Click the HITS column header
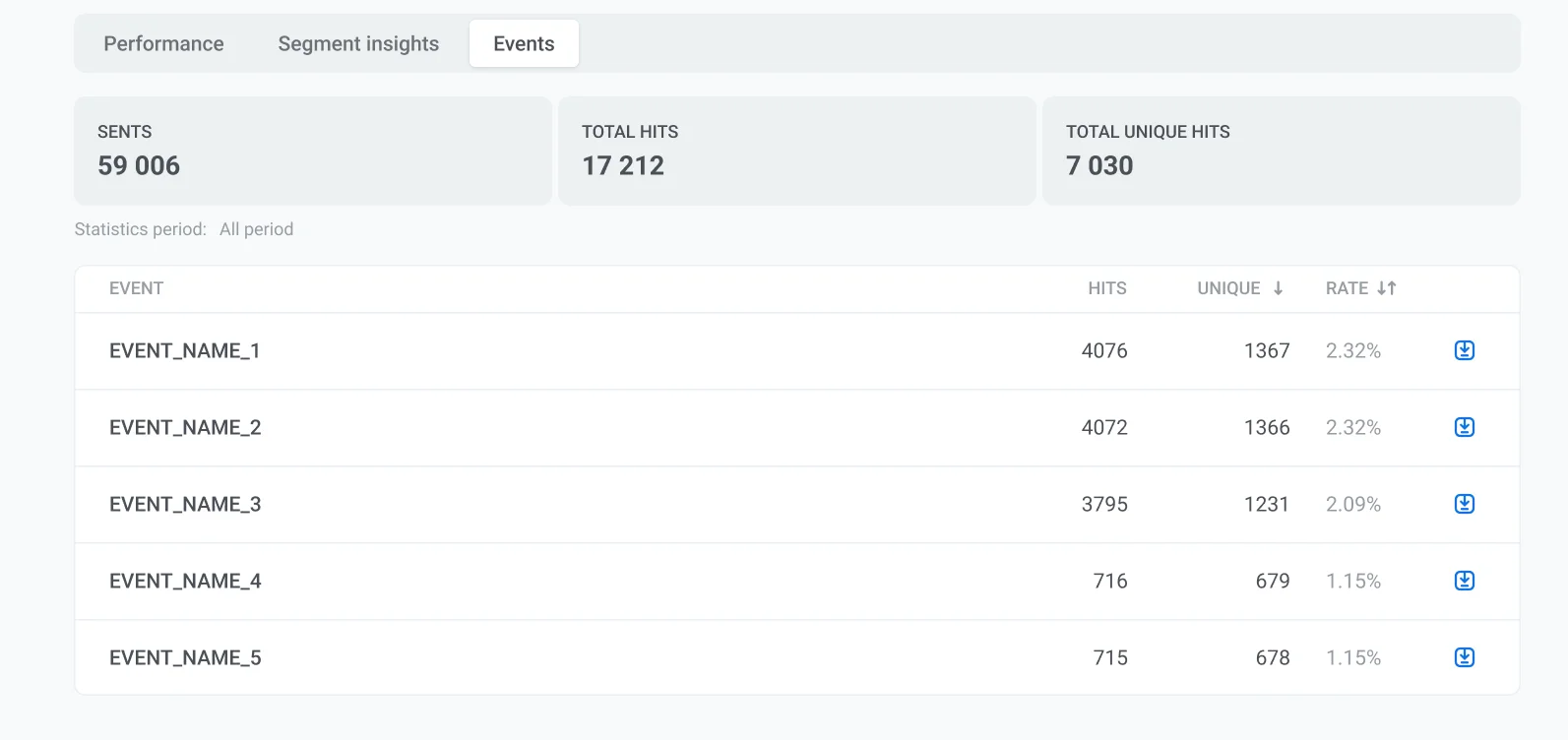Viewport: 1568px width, 740px height. (x=1106, y=288)
